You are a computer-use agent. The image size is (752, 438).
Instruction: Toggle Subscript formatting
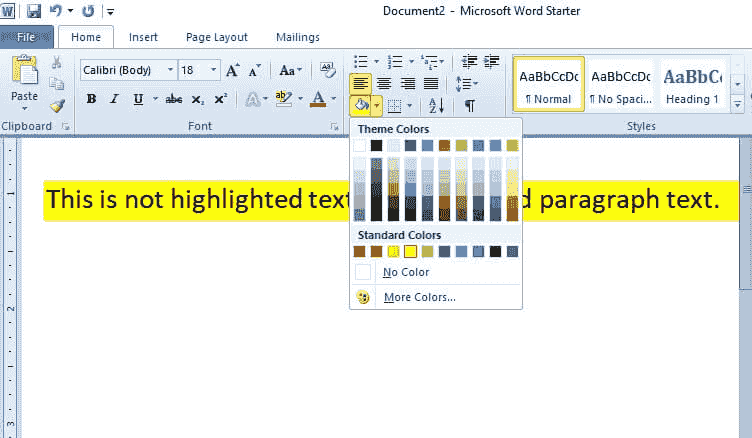tap(198, 99)
